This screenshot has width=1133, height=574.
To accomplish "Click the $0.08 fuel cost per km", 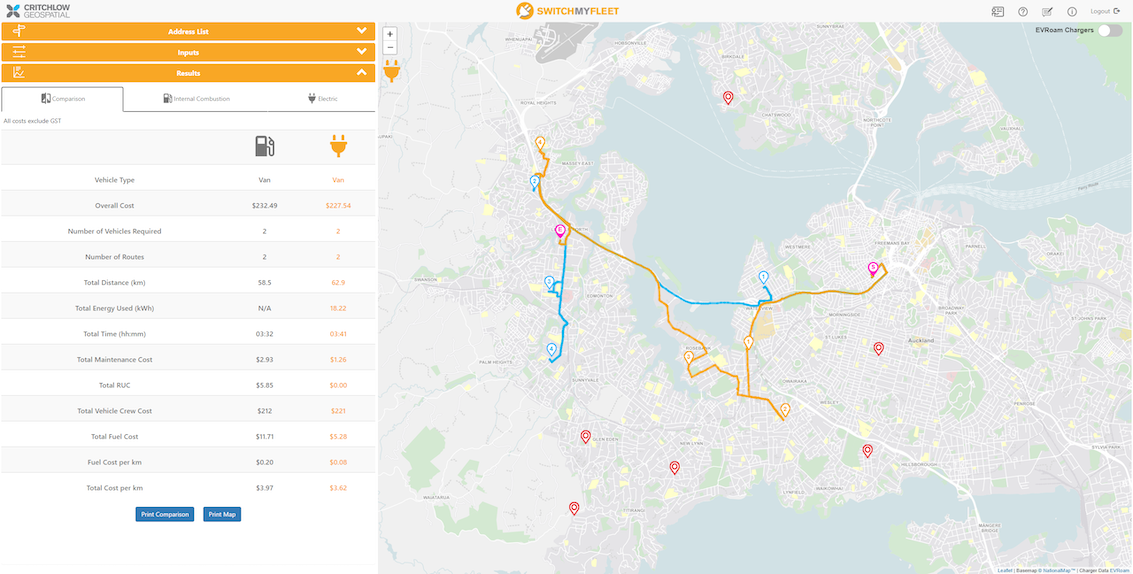I will [338, 462].
